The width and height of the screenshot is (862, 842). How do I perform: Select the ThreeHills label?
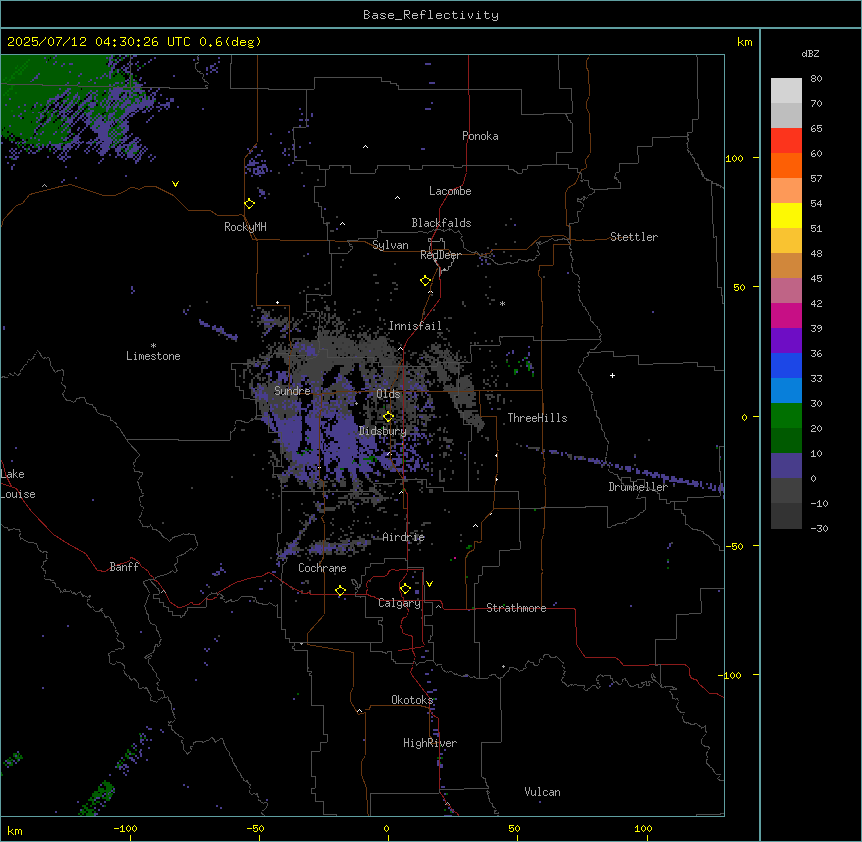coord(537,418)
